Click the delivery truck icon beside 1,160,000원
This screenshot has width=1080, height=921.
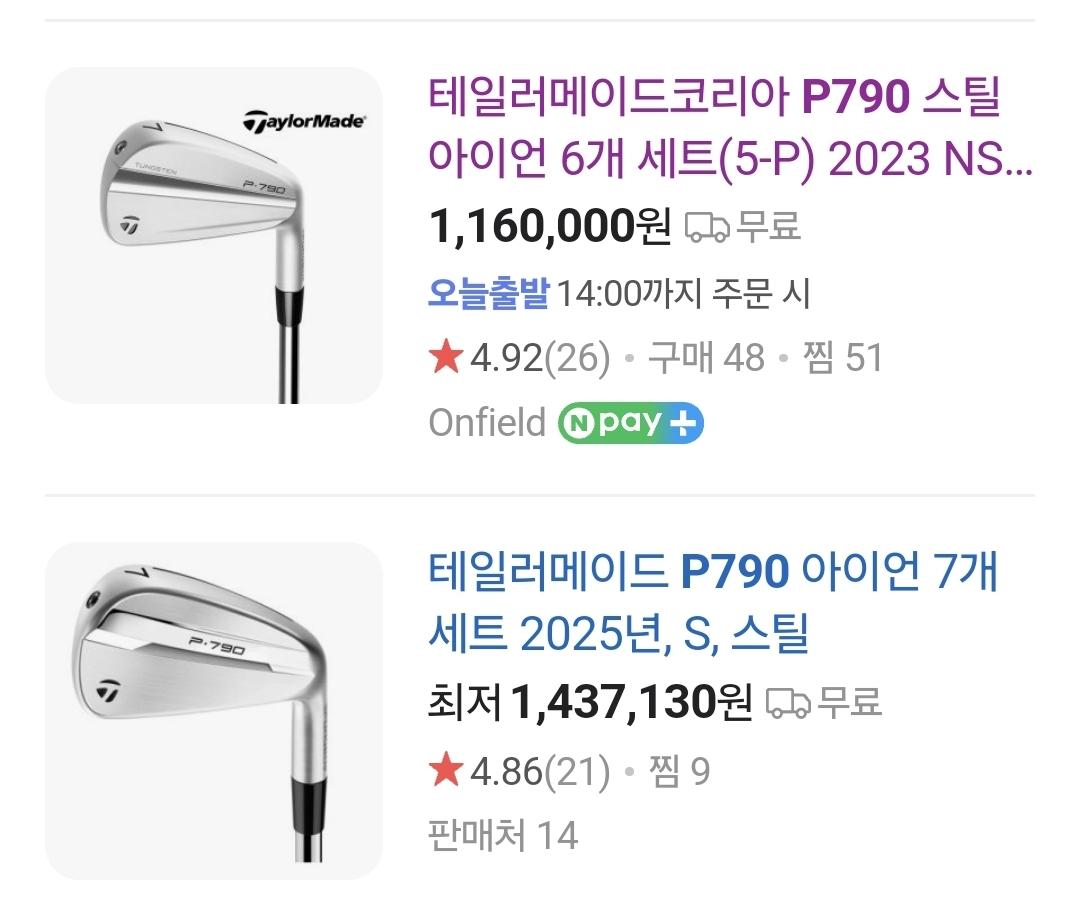pos(707,228)
